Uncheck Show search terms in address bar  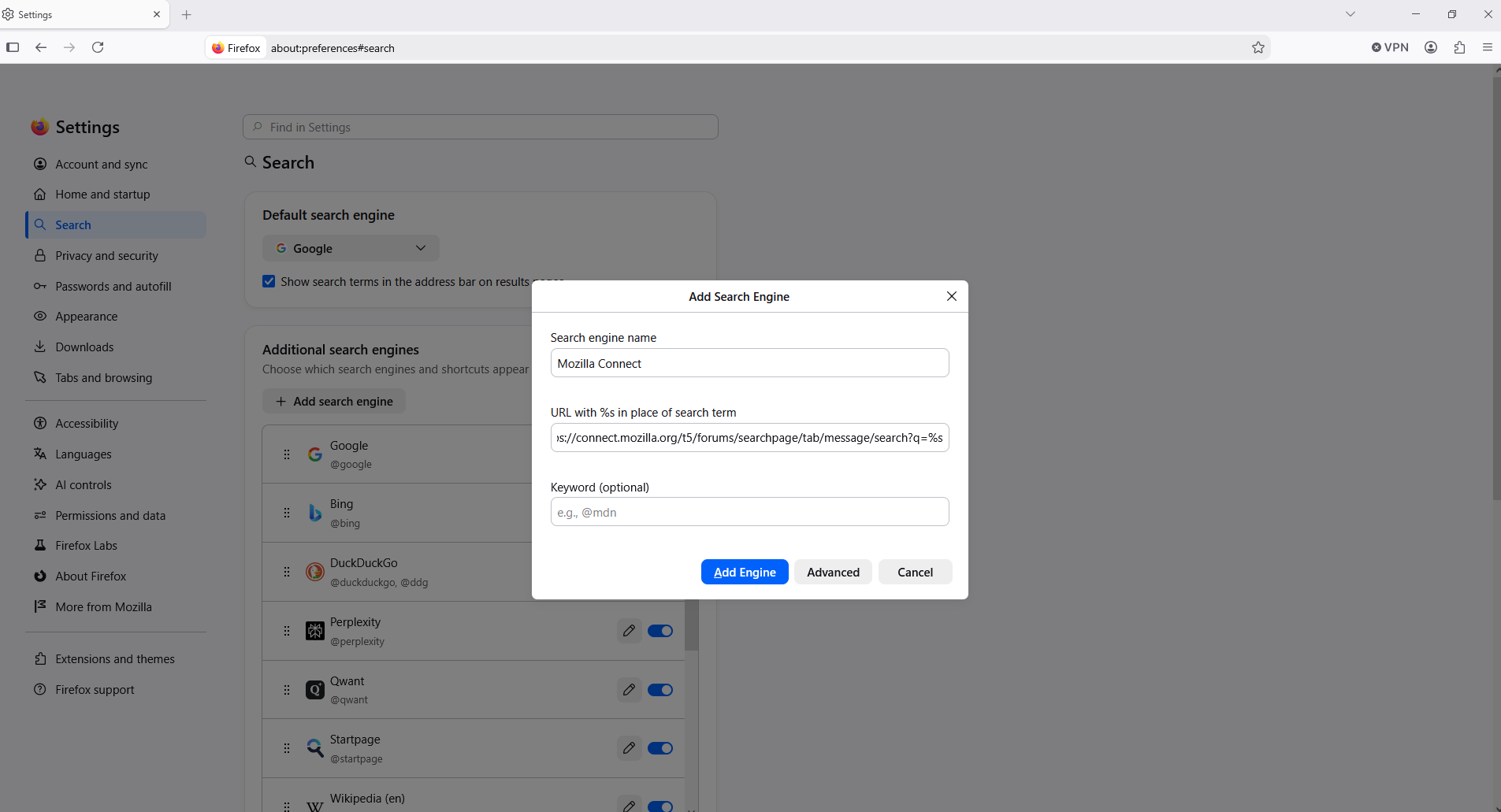(x=269, y=281)
